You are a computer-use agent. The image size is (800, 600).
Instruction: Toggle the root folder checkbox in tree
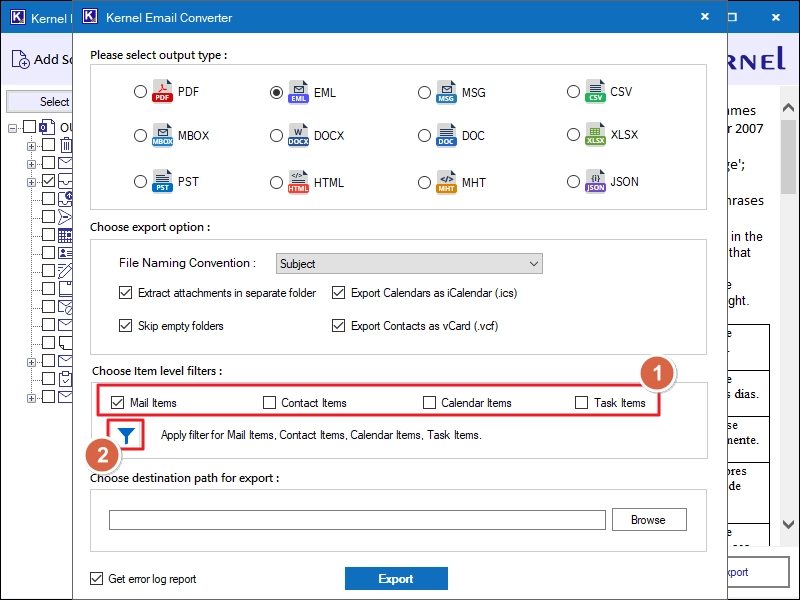(30, 127)
